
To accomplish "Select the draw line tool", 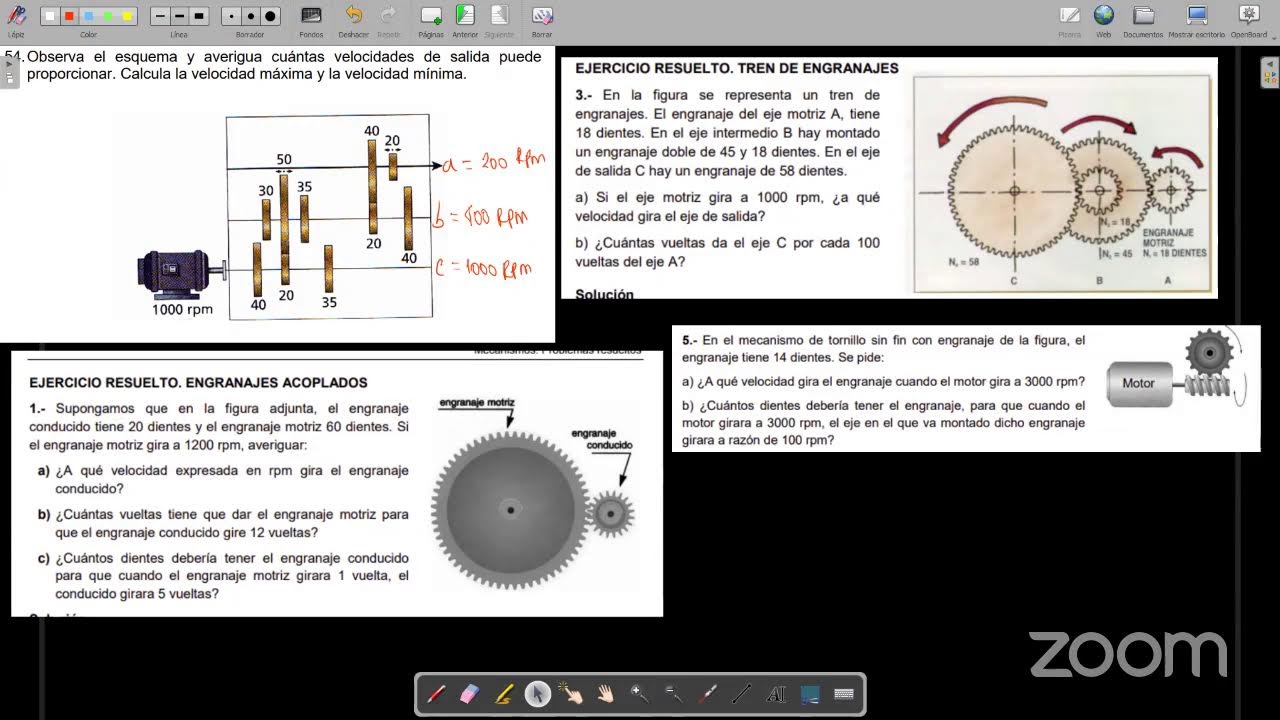I will pos(742,694).
